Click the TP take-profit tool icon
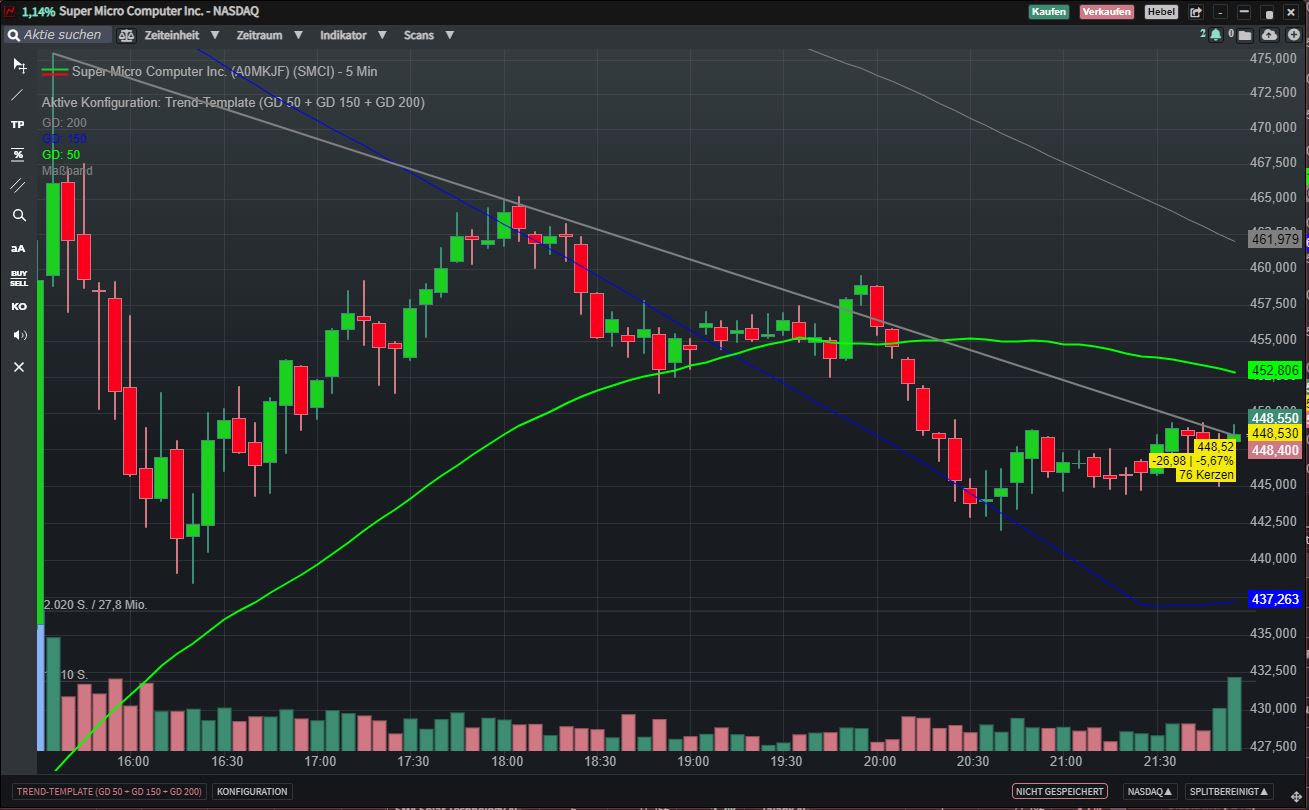Viewport: 1309px width, 810px height. 18,125
